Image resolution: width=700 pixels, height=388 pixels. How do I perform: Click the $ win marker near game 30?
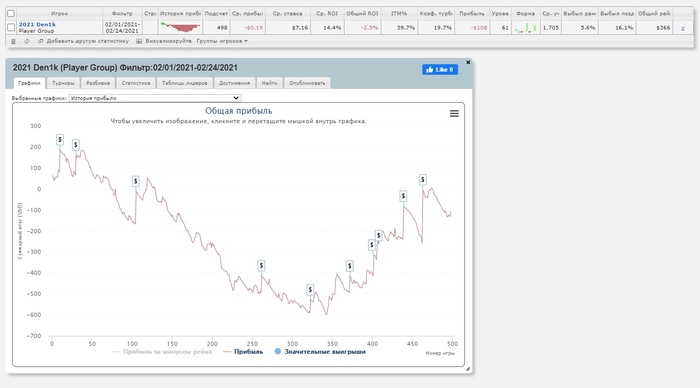(x=75, y=145)
